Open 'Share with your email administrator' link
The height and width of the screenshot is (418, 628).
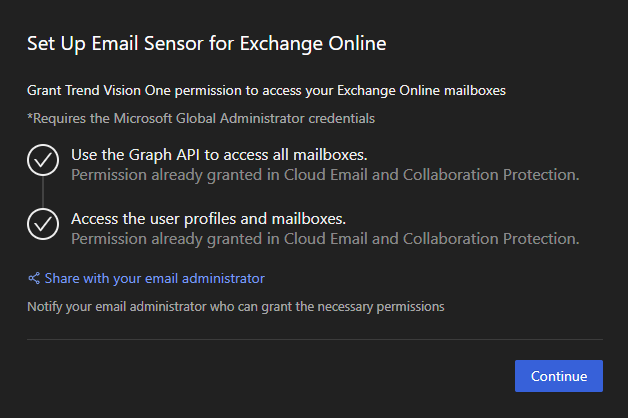(154, 278)
